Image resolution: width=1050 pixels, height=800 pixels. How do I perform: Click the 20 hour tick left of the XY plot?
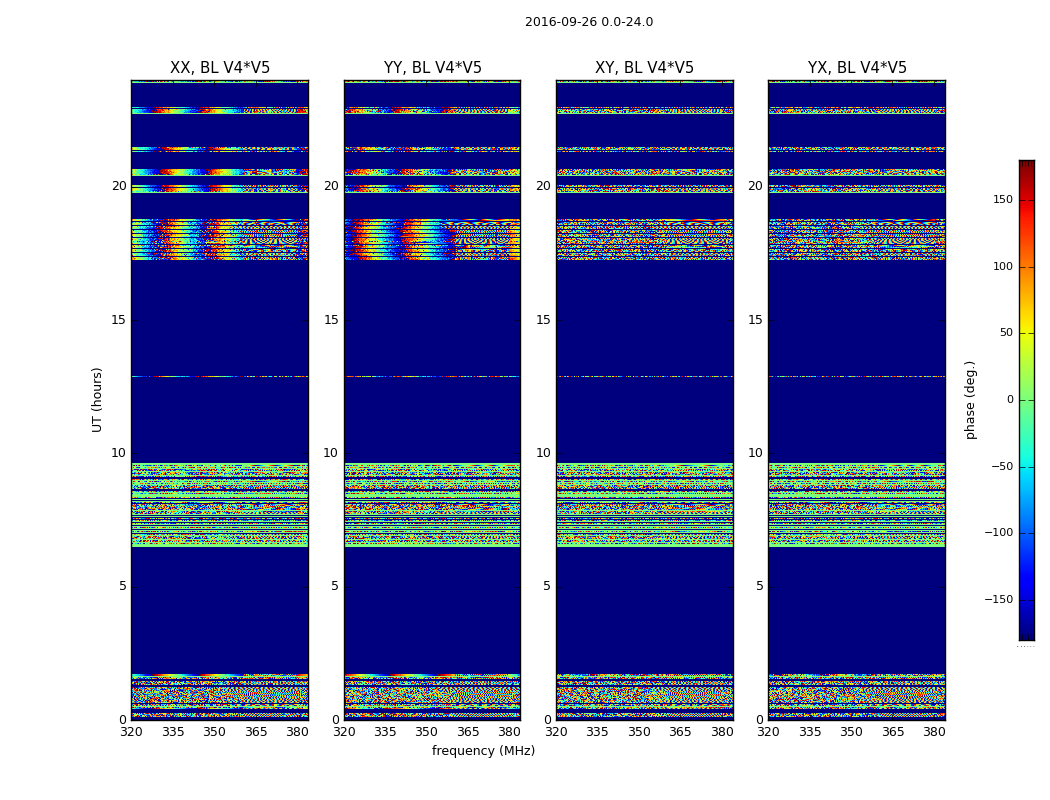point(543,186)
